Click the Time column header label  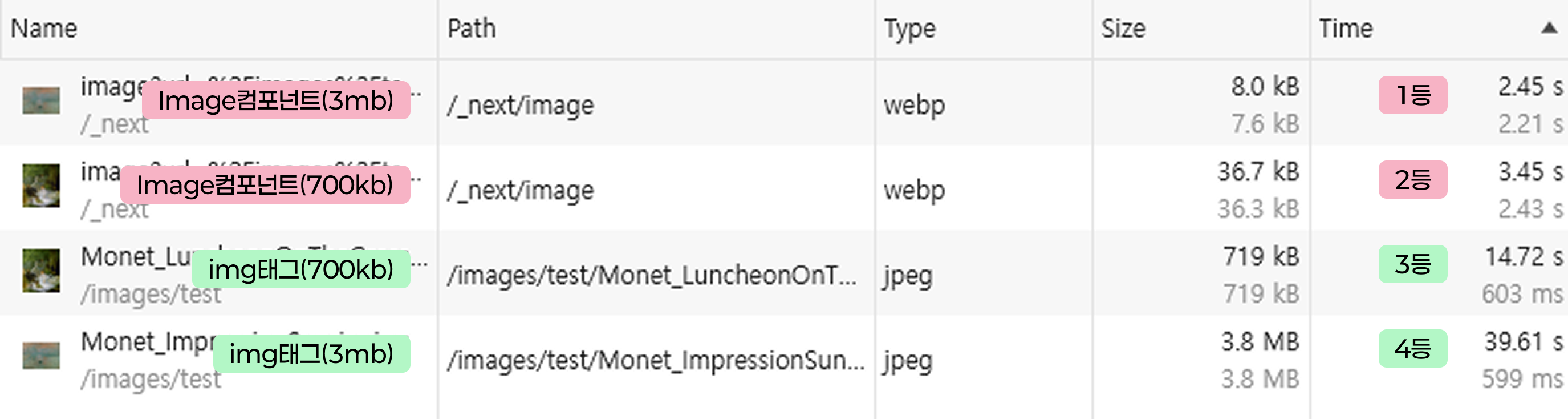tap(1346, 29)
